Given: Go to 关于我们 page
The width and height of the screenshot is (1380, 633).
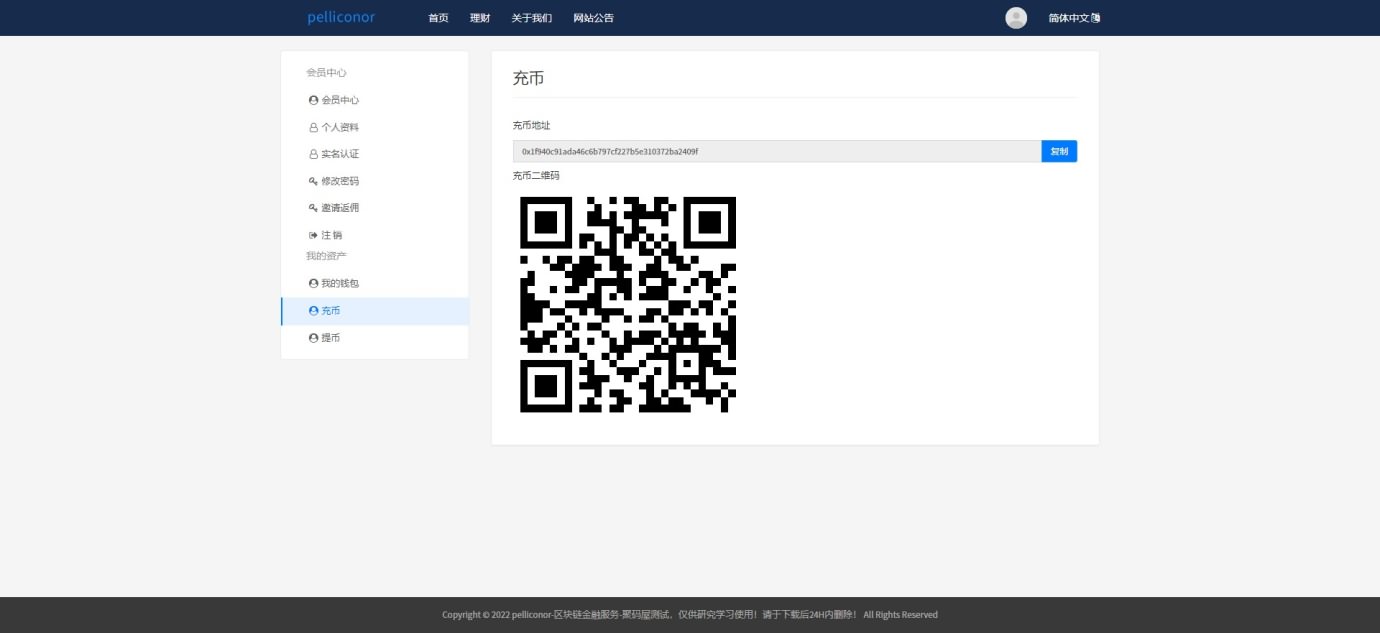Looking at the screenshot, I should 531,18.
